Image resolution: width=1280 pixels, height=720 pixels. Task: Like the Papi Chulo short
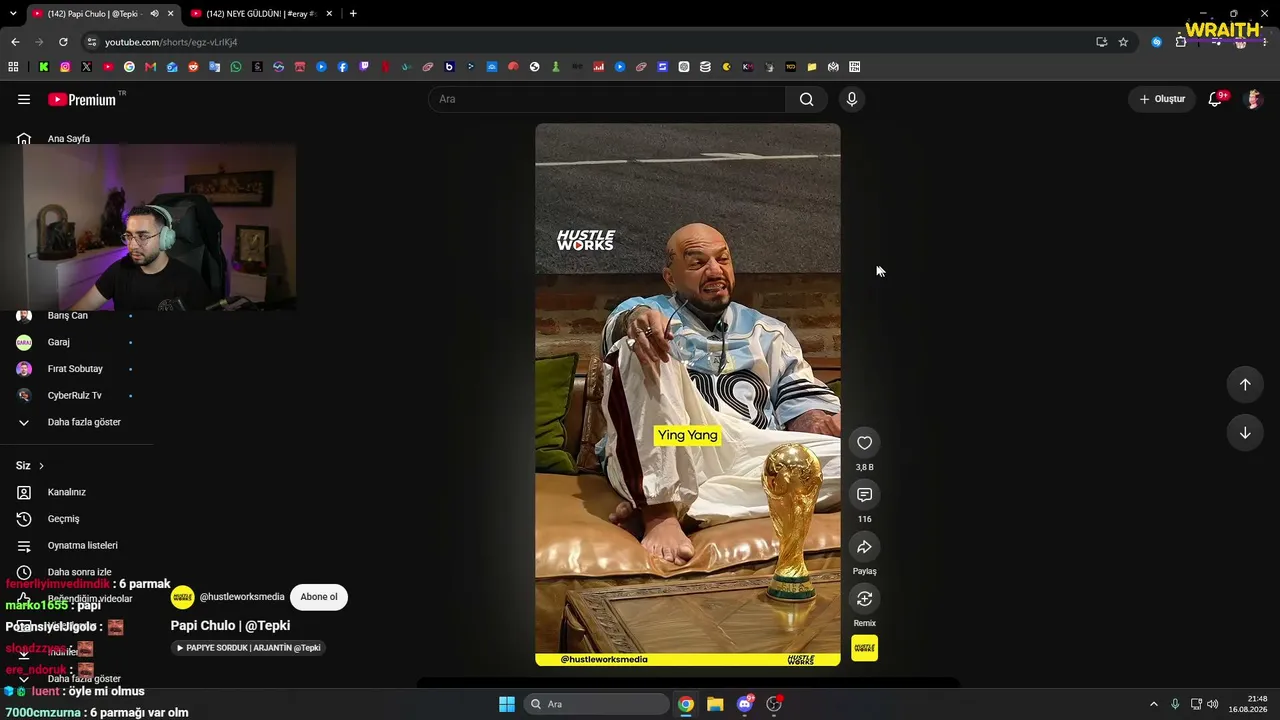[x=865, y=443]
